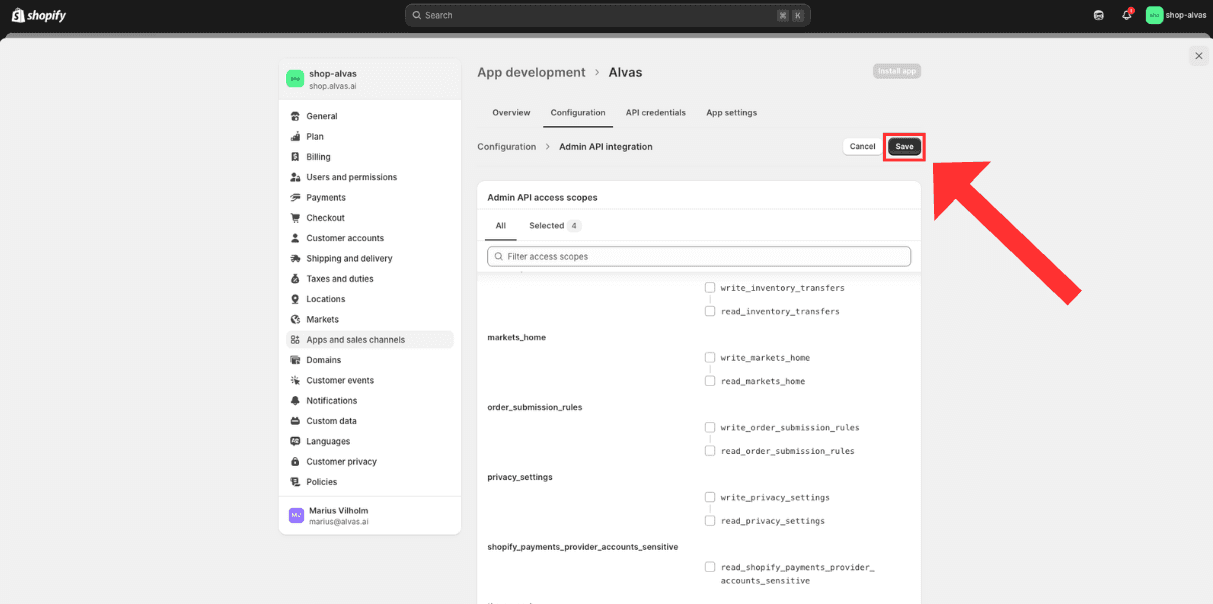Image resolution: width=1213 pixels, height=604 pixels.
Task: Click the Sidekick icon in top bar
Action: tap(1099, 15)
